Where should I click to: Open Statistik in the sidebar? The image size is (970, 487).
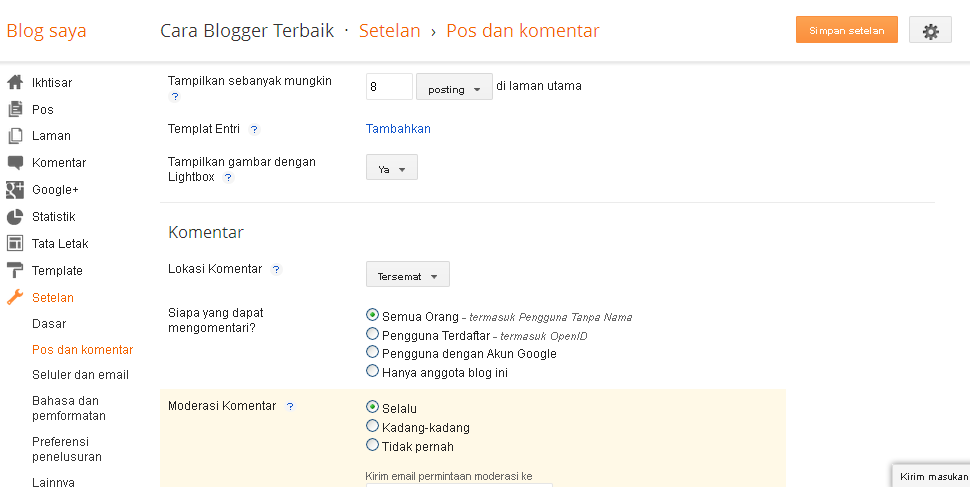point(54,217)
